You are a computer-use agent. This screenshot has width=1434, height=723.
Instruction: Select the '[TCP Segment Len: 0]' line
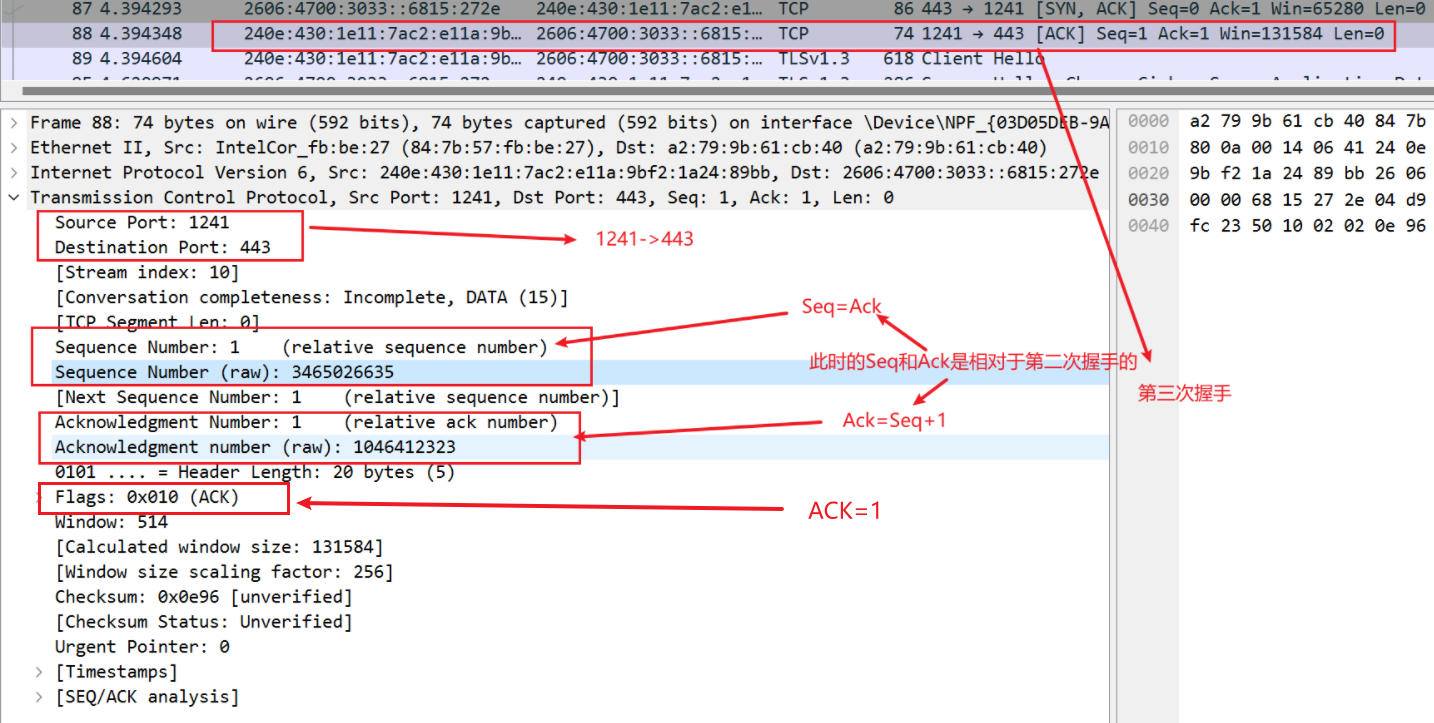pyautogui.click(x=157, y=322)
